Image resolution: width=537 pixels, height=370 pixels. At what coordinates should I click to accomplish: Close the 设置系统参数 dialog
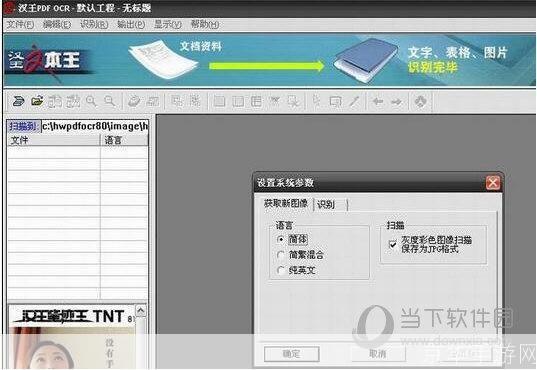(x=493, y=183)
